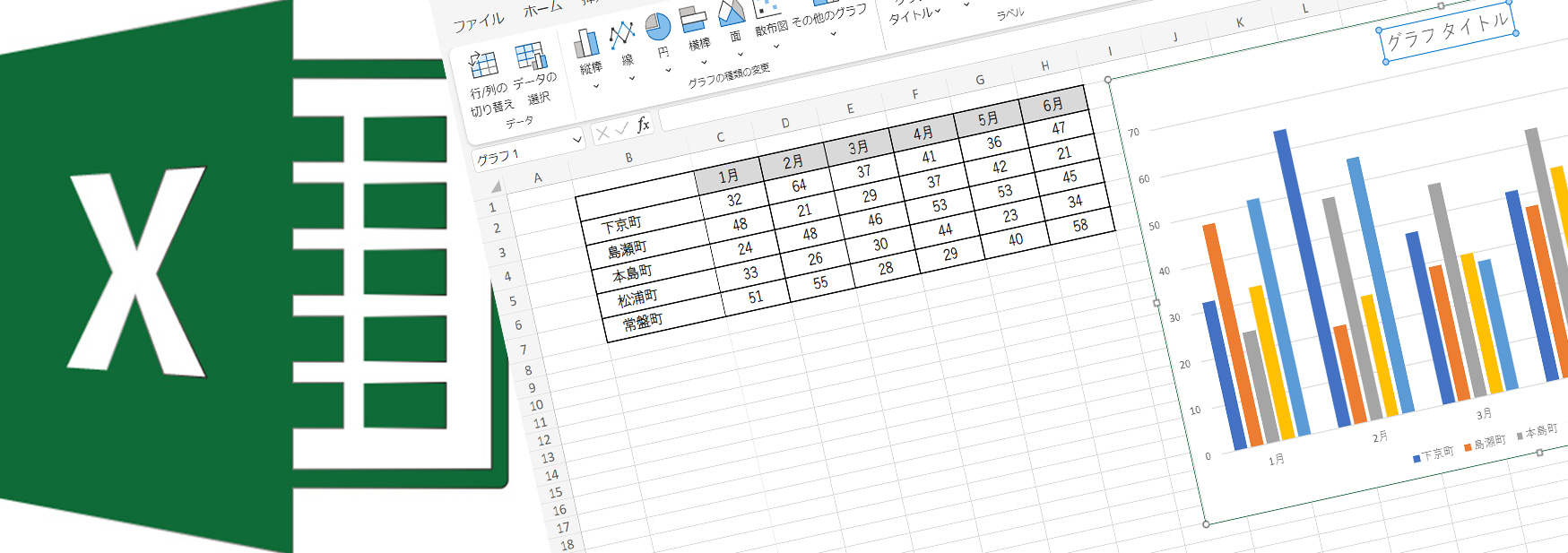1568x553 pixels.
Task: Choose the 線 line chart icon
Action: coord(622,36)
